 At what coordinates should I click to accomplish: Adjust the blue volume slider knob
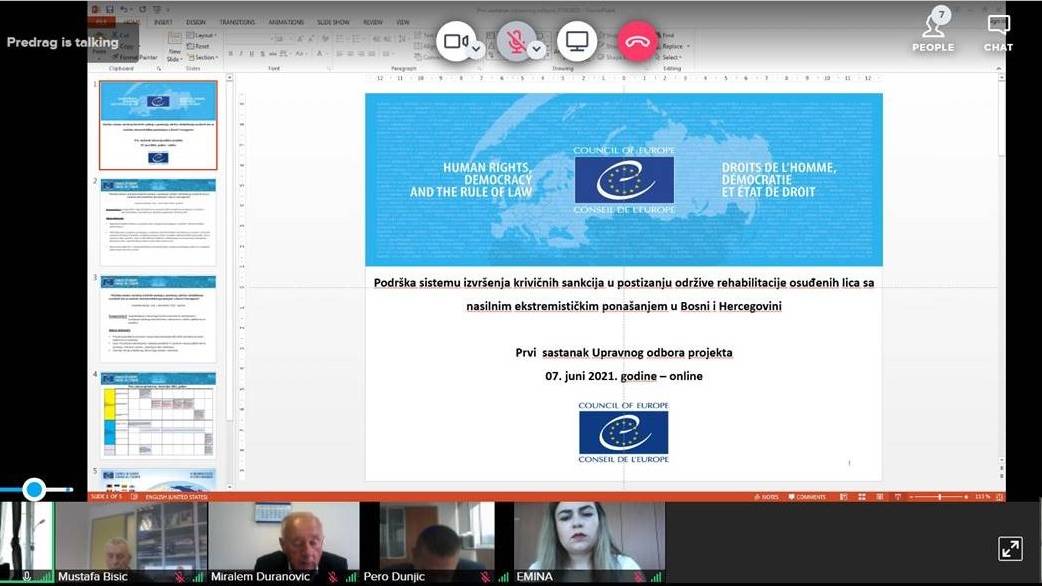tap(34, 490)
